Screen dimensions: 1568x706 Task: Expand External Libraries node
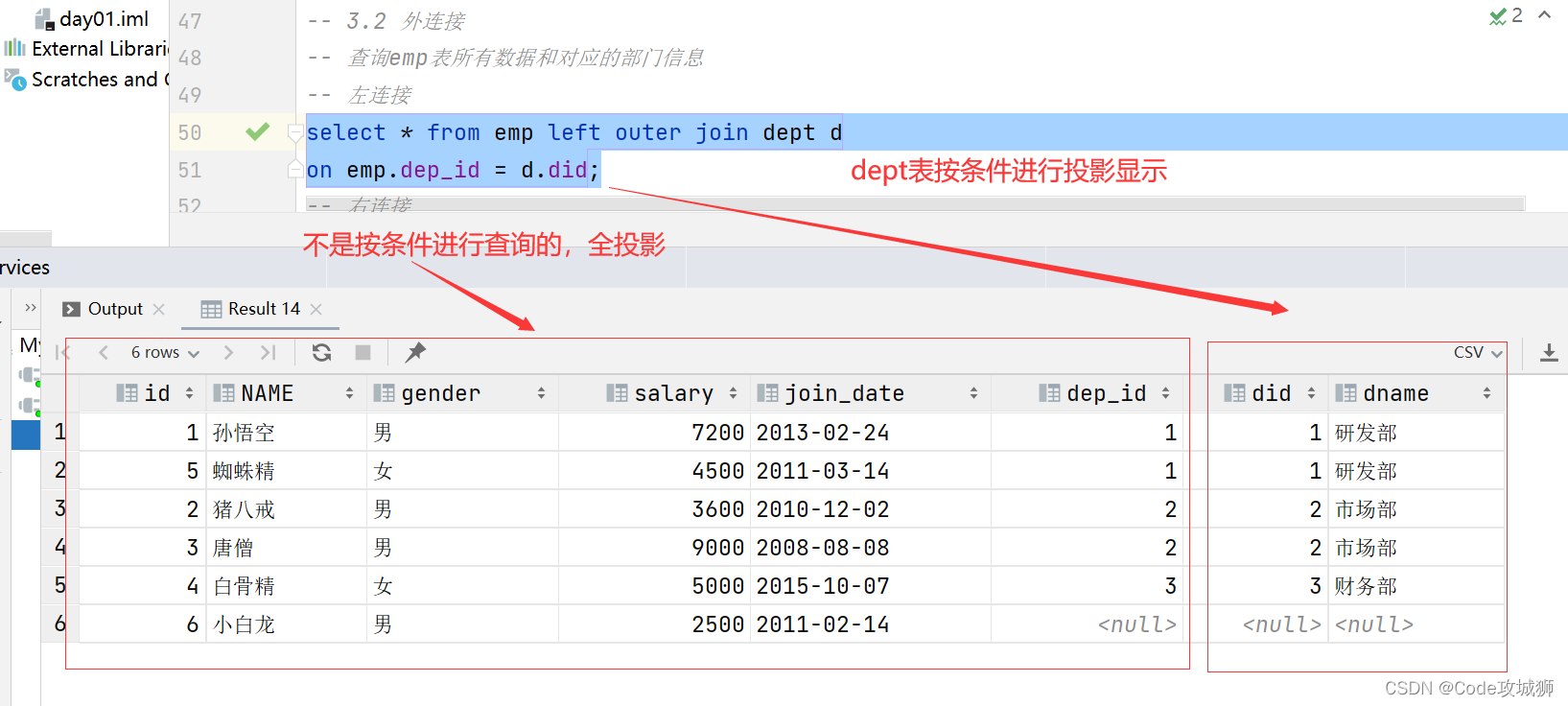pyautogui.click(x=86, y=49)
